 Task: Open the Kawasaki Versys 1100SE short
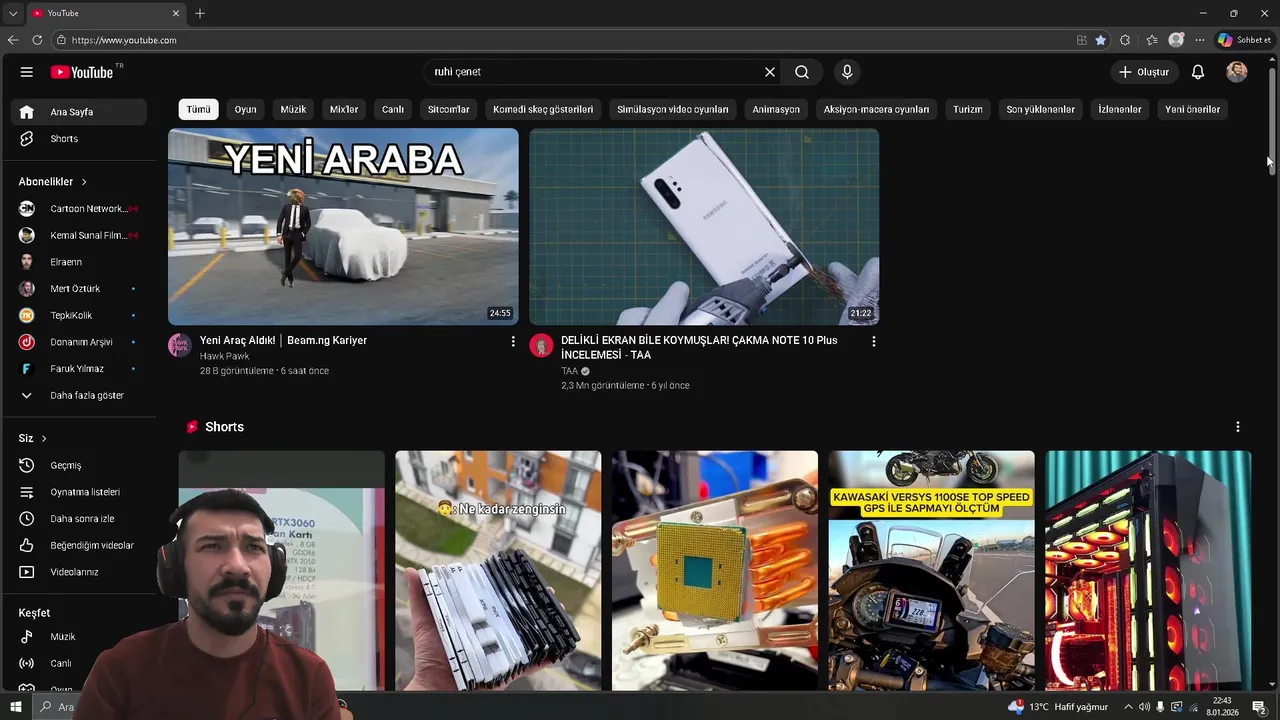931,571
